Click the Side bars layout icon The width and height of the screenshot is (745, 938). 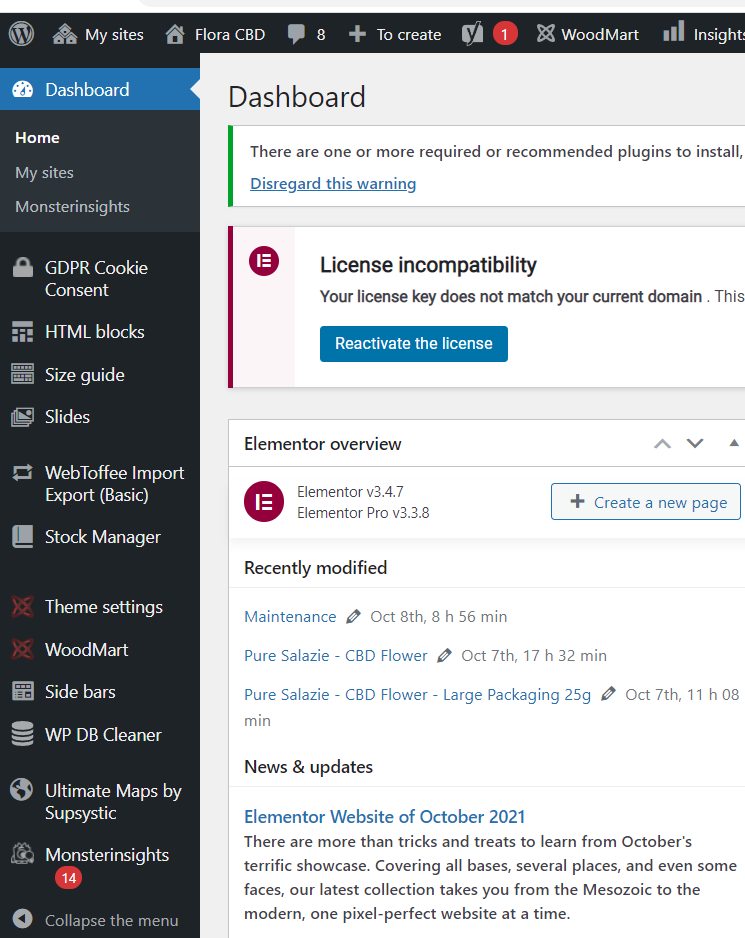(23, 692)
